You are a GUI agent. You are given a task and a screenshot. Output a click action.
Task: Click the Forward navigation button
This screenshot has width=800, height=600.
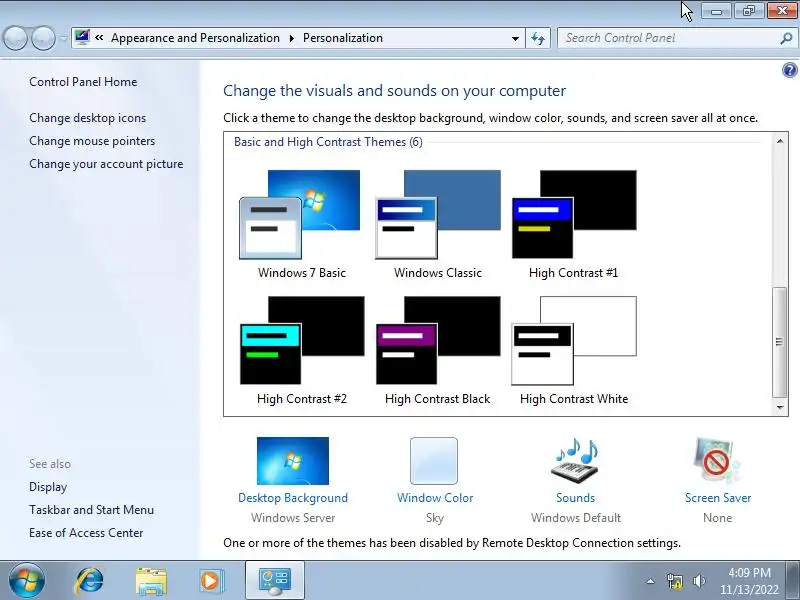[x=43, y=38]
